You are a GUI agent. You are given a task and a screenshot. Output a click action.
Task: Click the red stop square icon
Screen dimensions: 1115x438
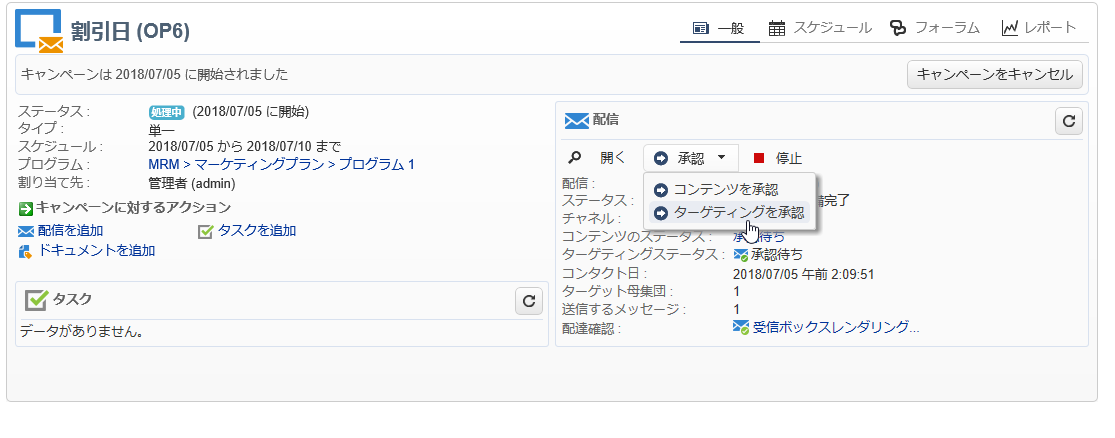759,158
